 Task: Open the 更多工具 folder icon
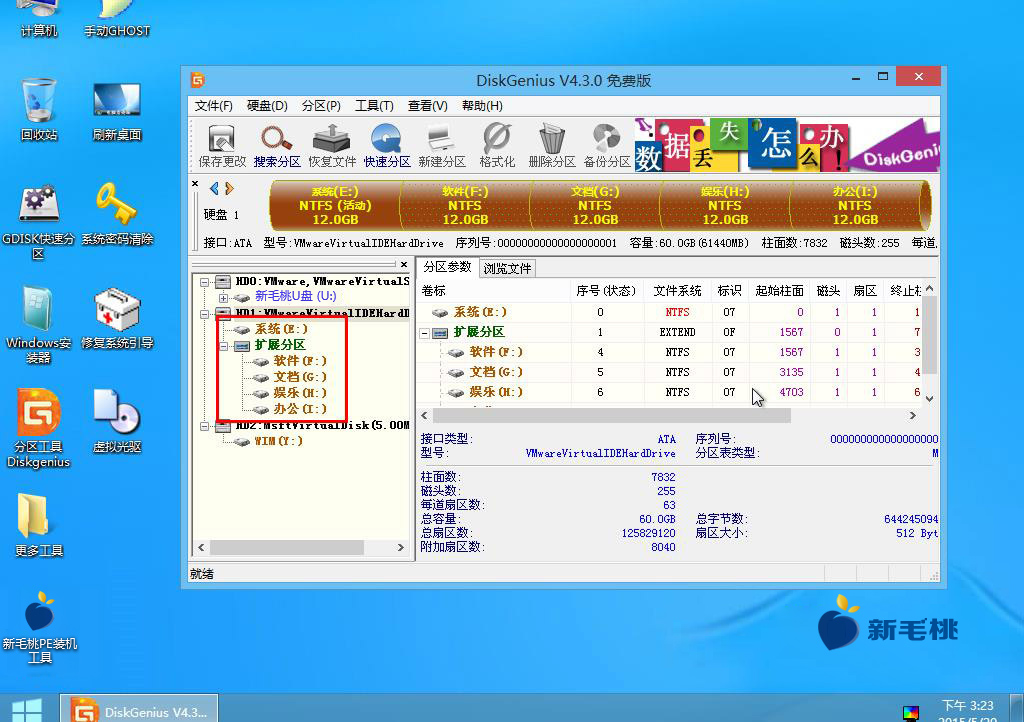[39, 525]
